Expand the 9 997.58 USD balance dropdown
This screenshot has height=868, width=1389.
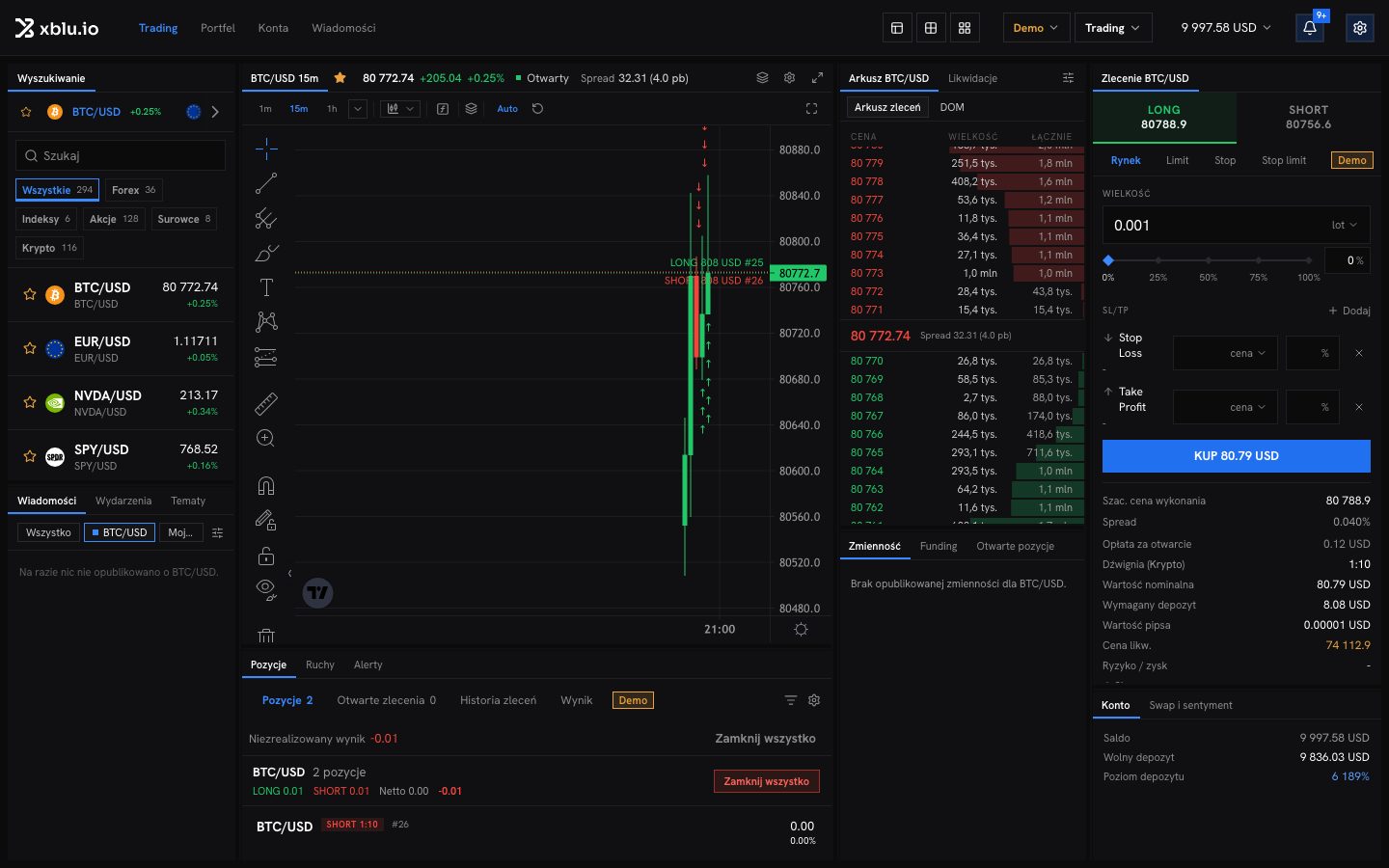[x=1226, y=28]
